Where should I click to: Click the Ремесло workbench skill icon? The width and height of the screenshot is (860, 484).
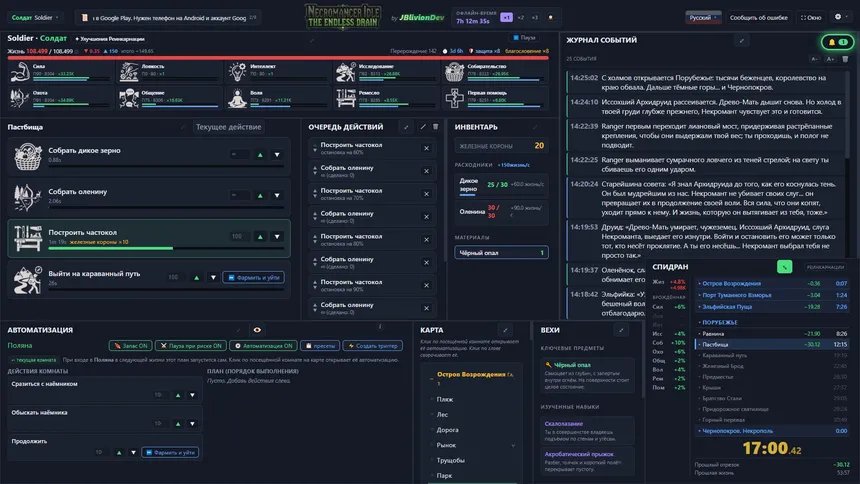point(346,98)
